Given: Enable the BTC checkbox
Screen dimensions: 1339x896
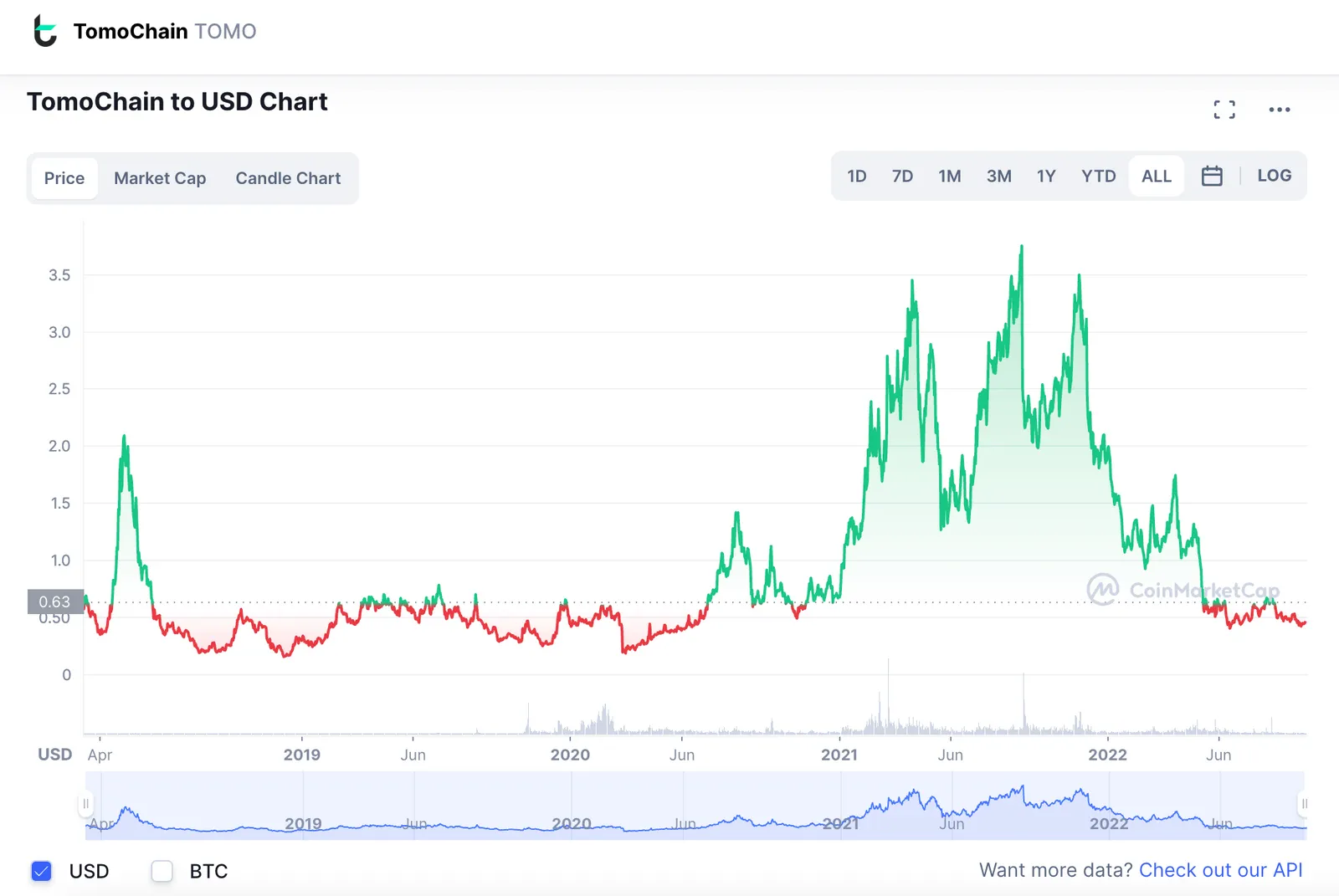Looking at the screenshot, I should click(162, 871).
